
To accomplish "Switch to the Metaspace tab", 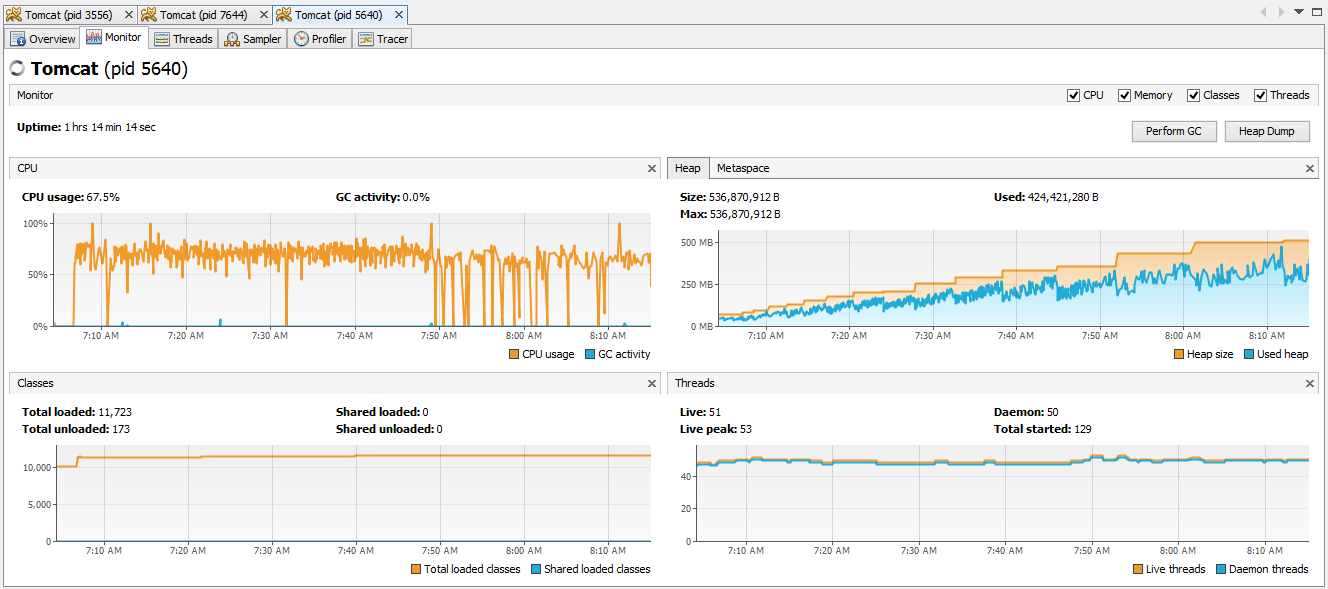I will tap(743, 168).
